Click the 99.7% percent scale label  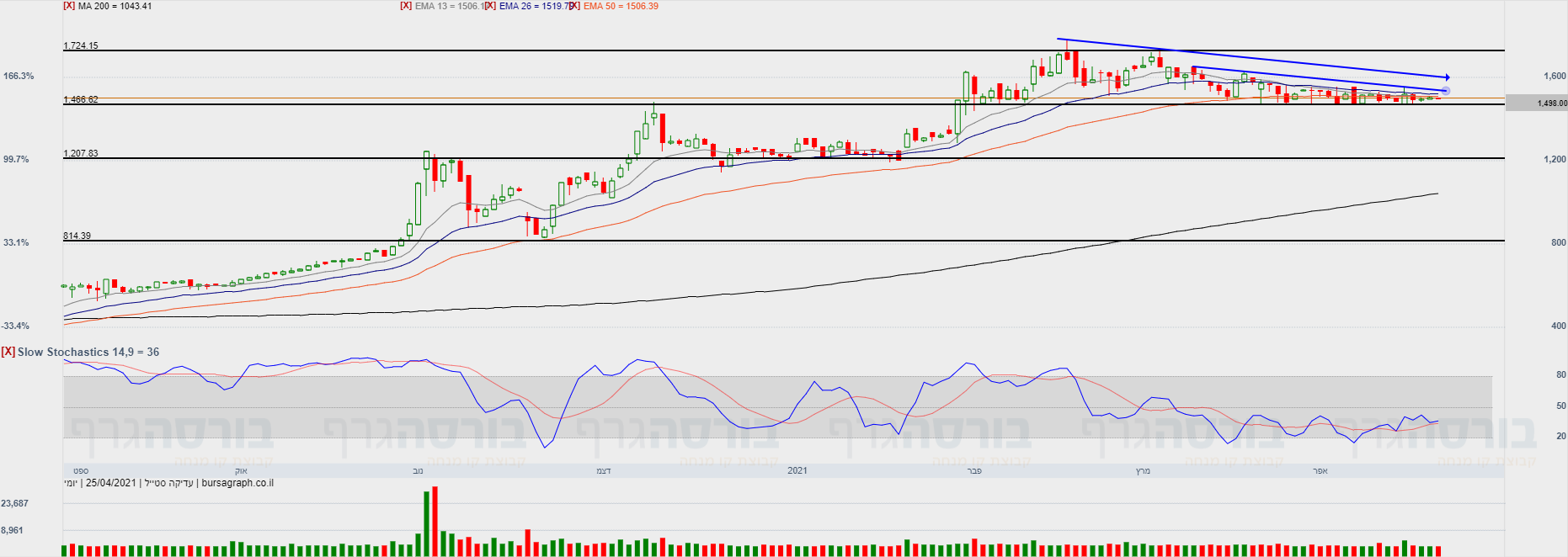click(16, 159)
